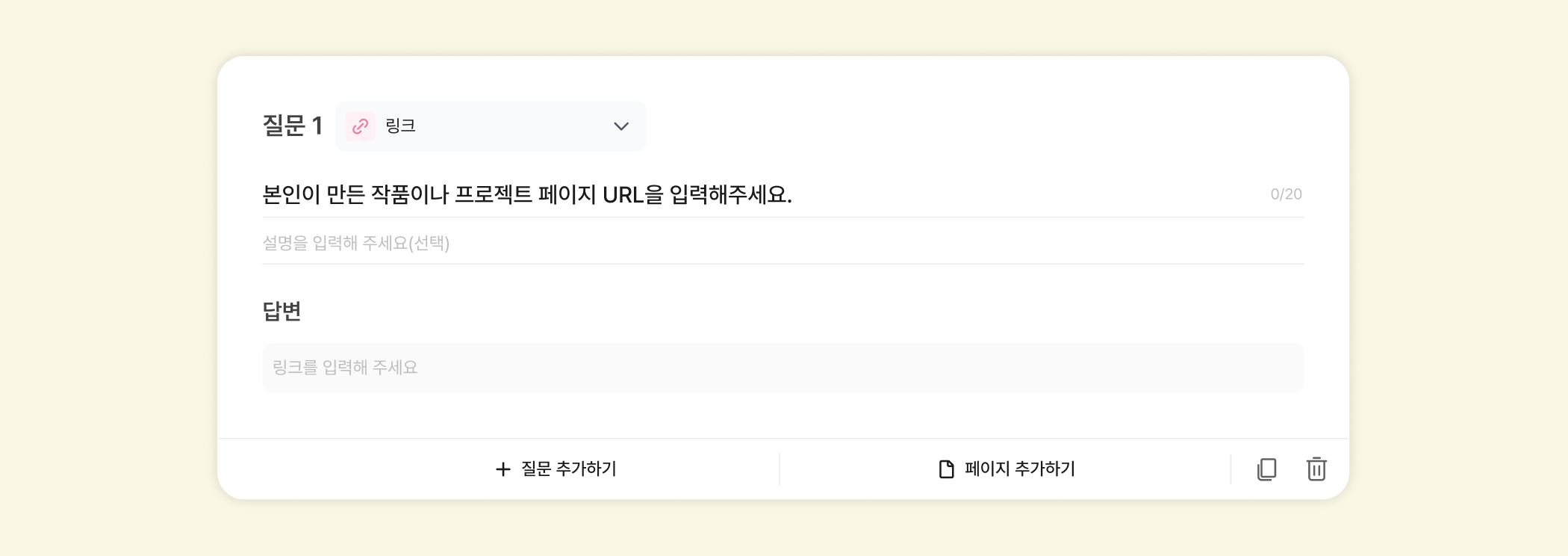Click the vertical divider left of copy icon

pyautogui.click(x=1231, y=469)
